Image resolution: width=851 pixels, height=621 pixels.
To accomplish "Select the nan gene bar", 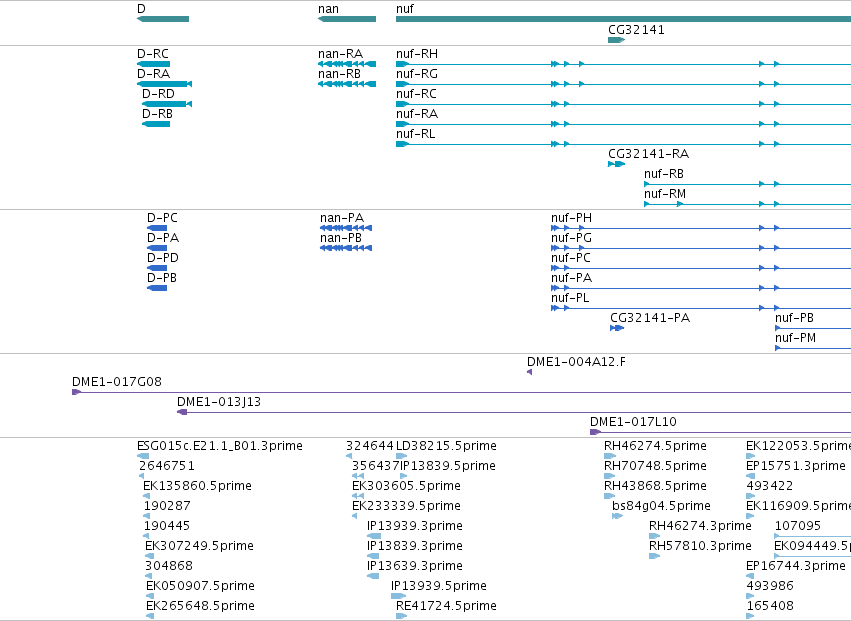I will pyautogui.click(x=347, y=19).
